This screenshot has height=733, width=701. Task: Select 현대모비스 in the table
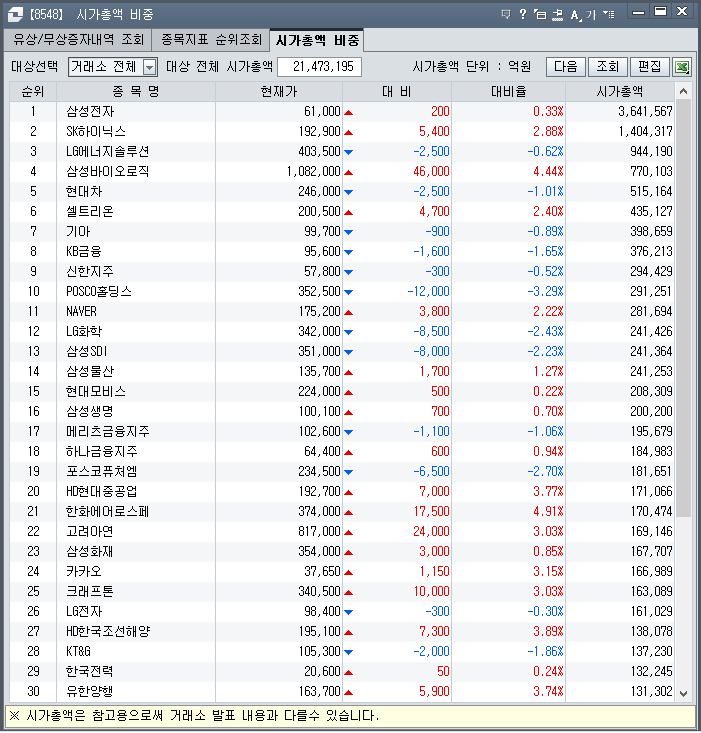point(96,391)
